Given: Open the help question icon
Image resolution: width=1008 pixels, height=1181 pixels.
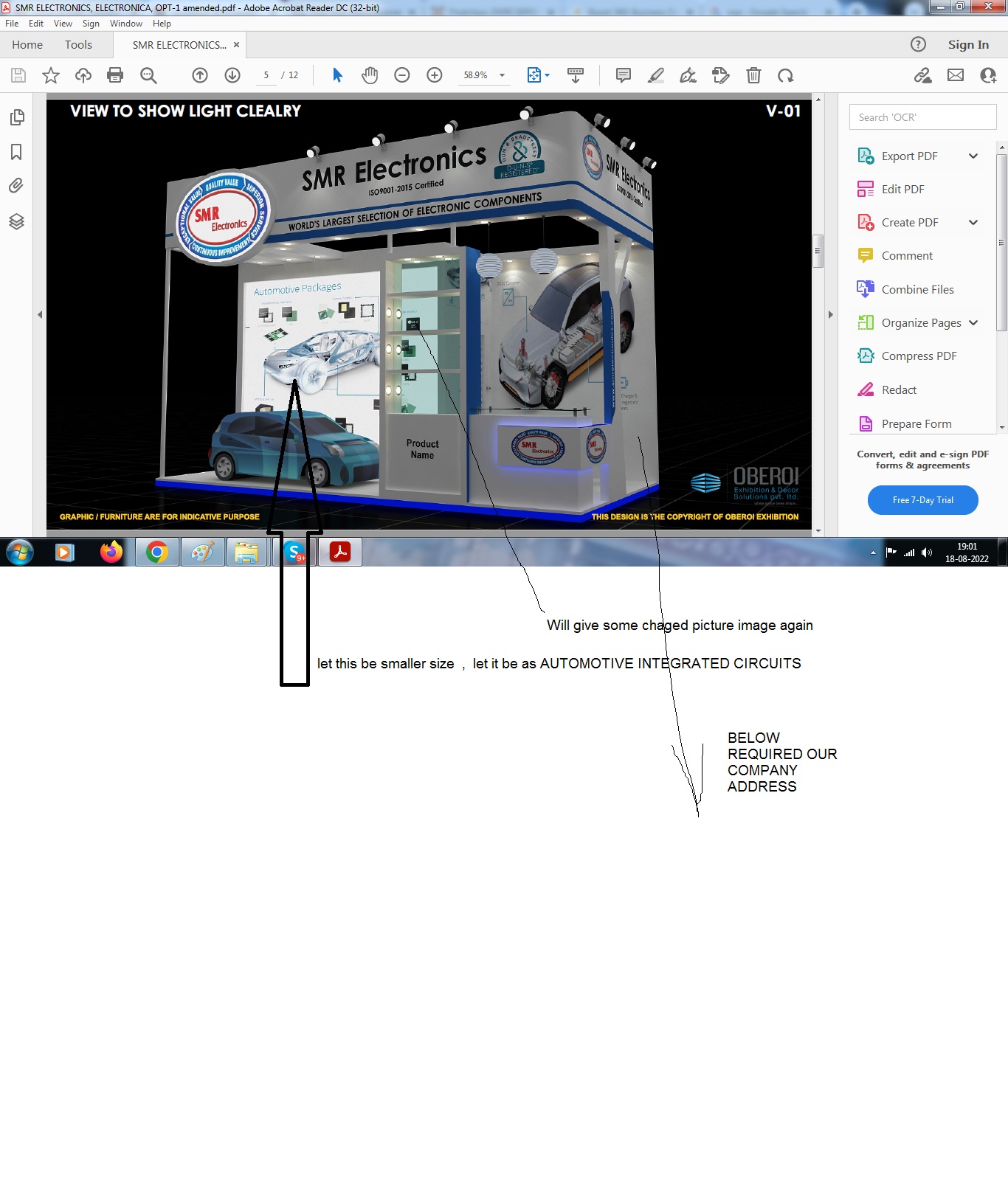Looking at the screenshot, I should point(918,44).
